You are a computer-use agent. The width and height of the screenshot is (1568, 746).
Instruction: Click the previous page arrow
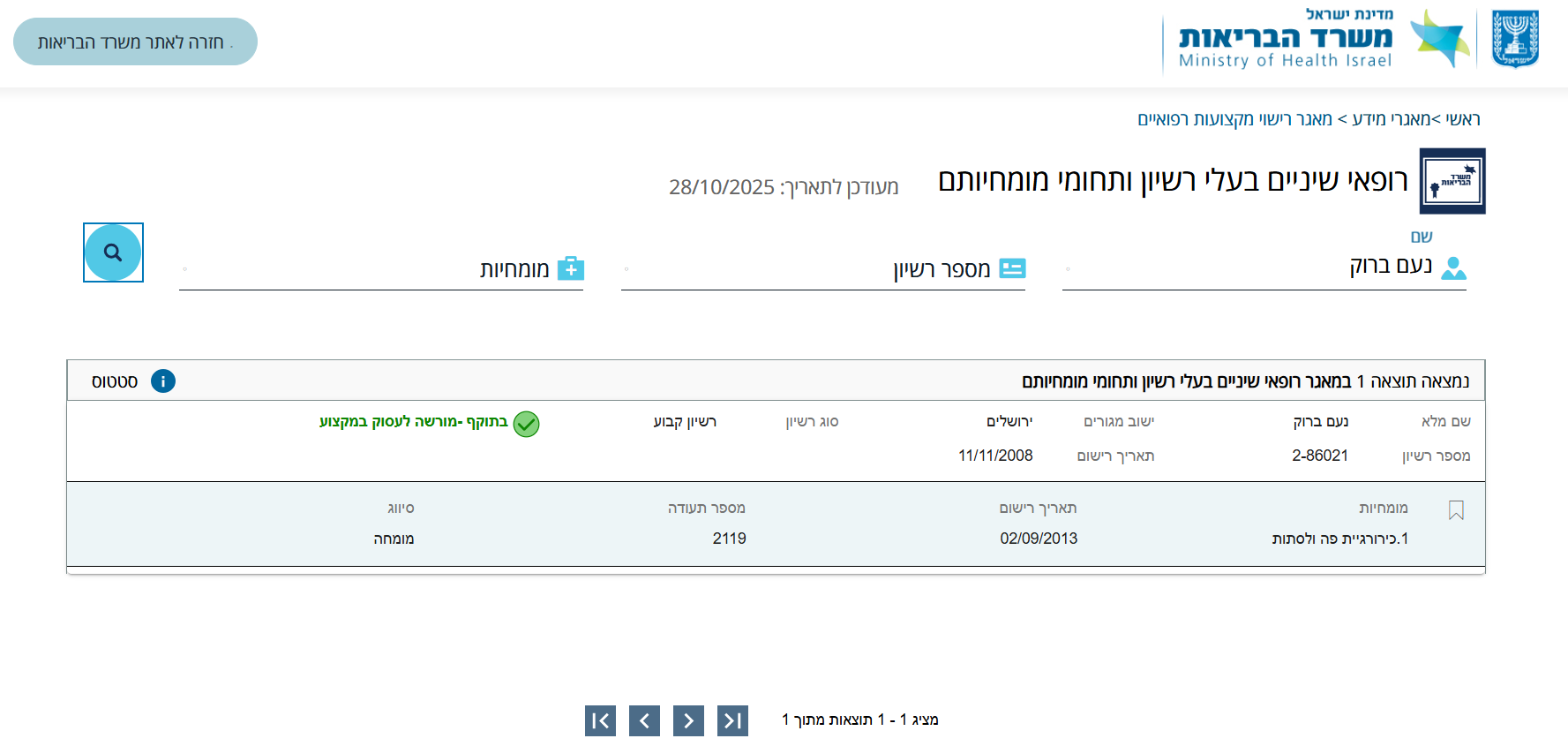(x=644, y=720)
